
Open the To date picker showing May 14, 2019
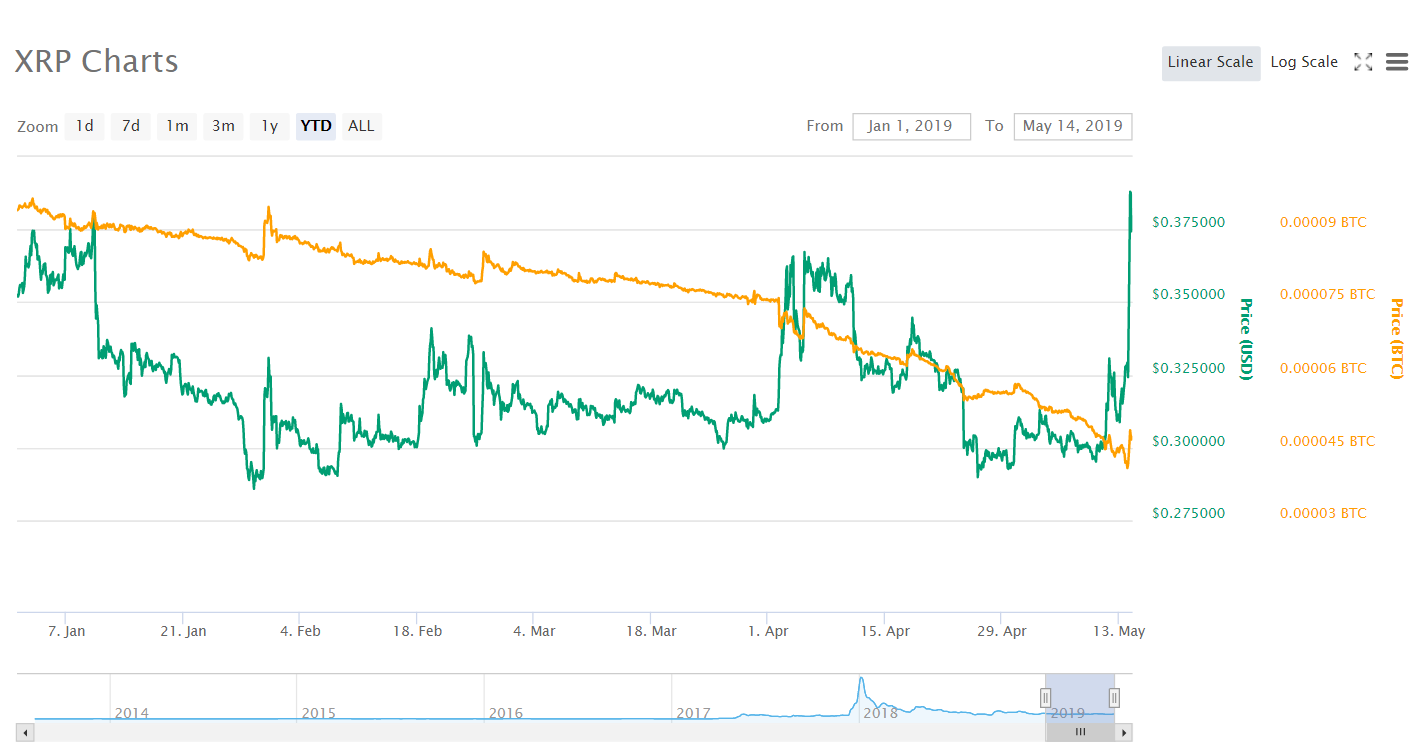tap(1073, 126)
